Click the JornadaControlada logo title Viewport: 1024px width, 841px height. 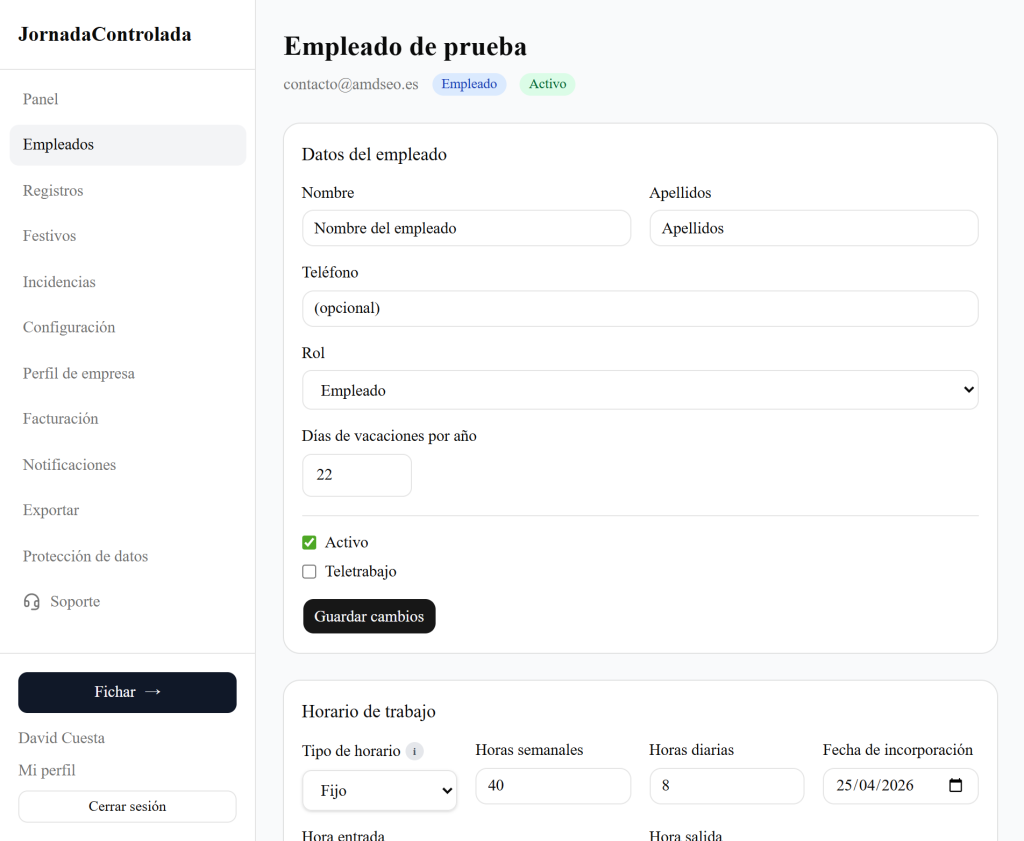click(x=105, y=35)
